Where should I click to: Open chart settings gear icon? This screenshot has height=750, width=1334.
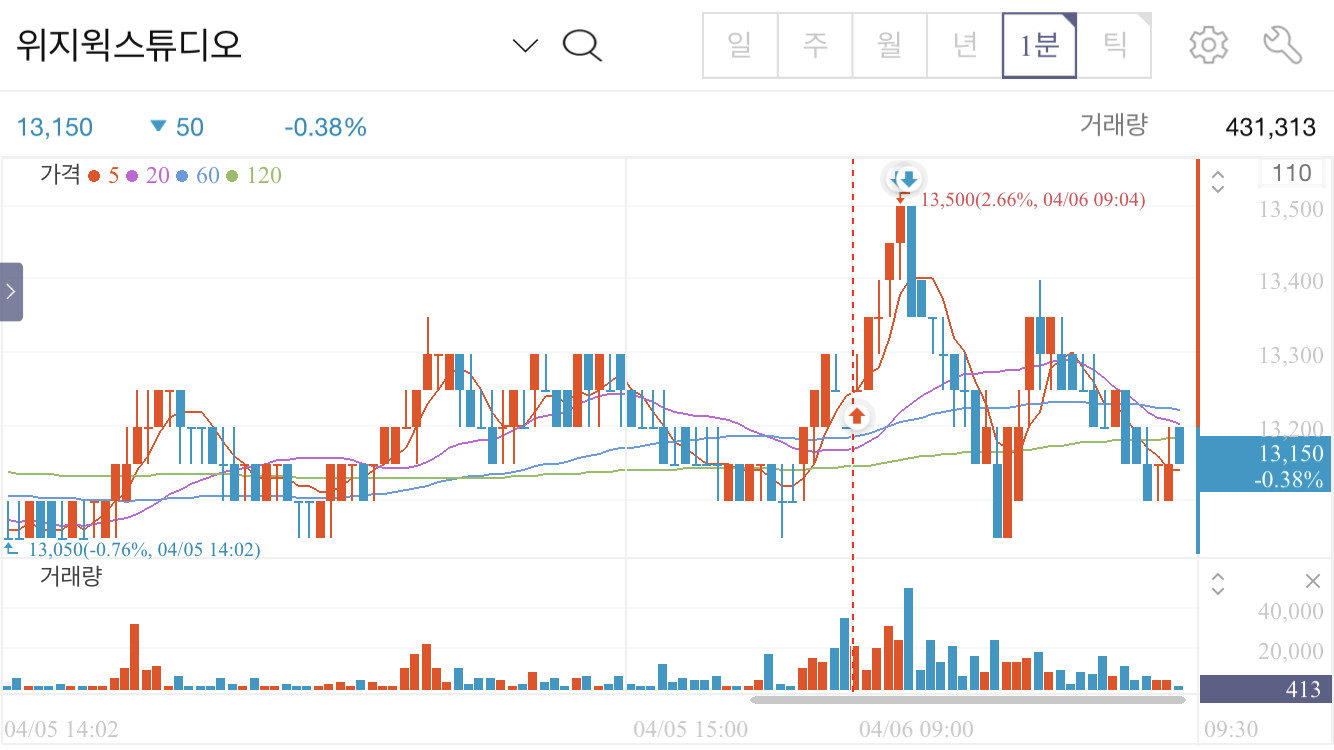click(x=1208, y=45)
